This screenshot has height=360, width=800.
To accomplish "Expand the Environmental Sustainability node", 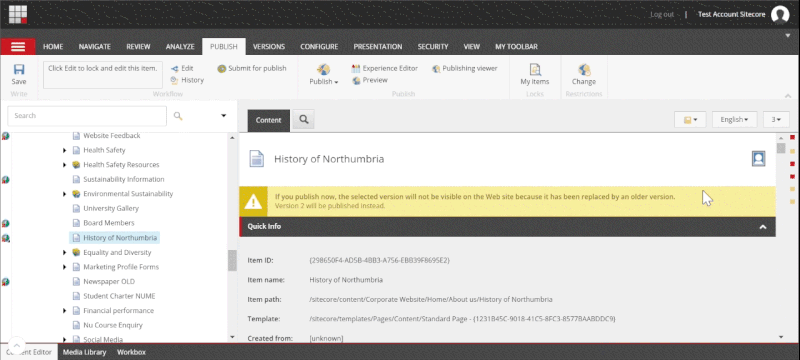I will click(x=64, y=194).
